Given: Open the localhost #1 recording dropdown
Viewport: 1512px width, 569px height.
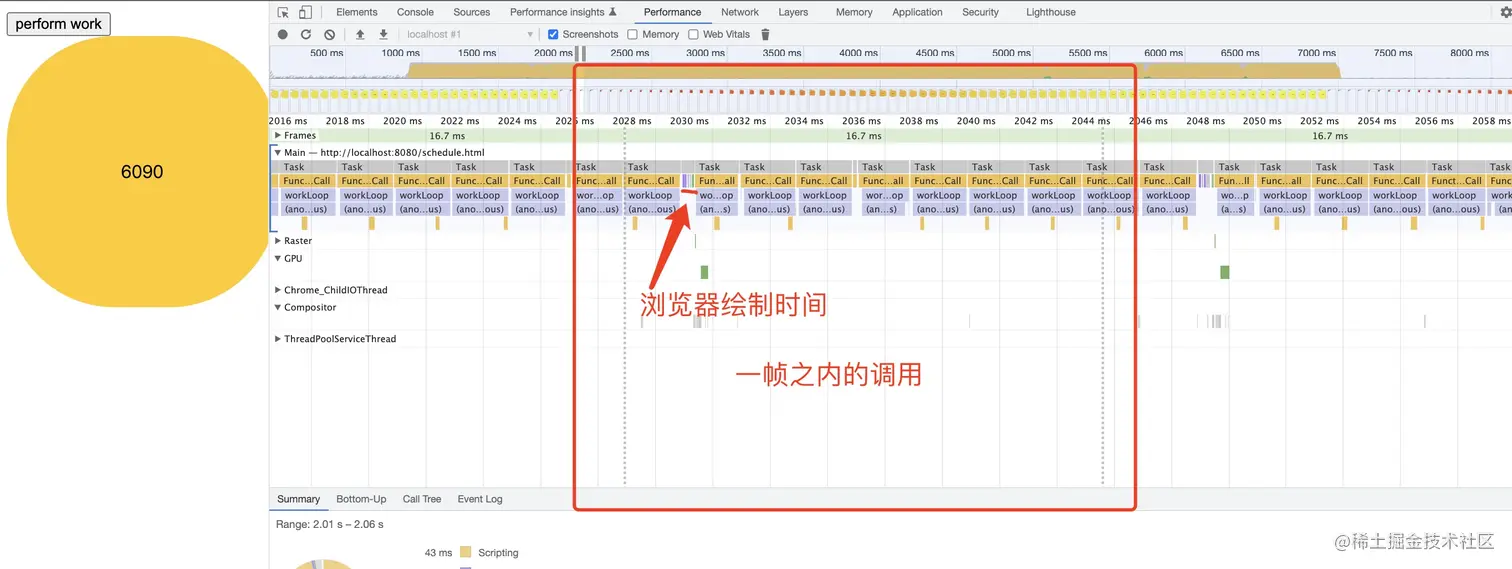Looking at the screenshot, I should (470, 34).
